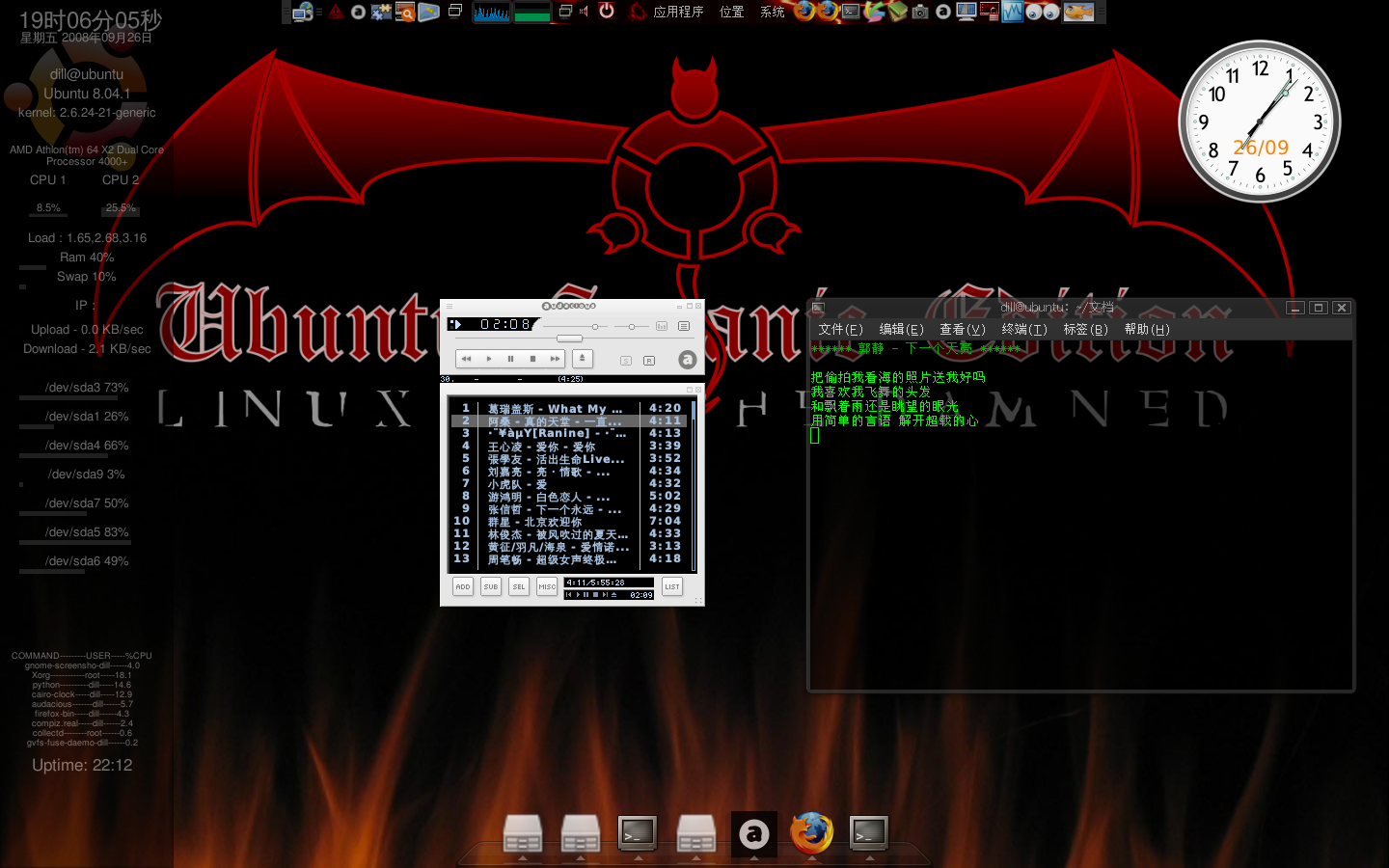
Task: Open 查看(V) menu in terminal
Action: pyautogui.click(x=963, y=330)
